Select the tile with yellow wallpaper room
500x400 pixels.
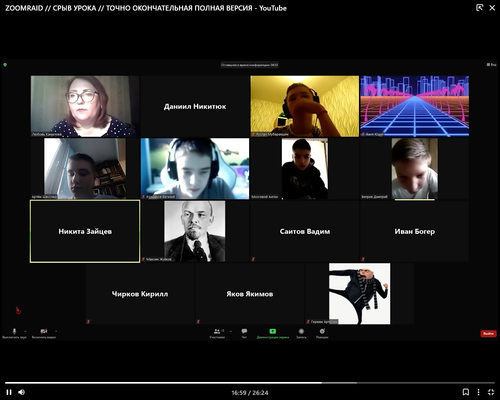coord(305,106)
